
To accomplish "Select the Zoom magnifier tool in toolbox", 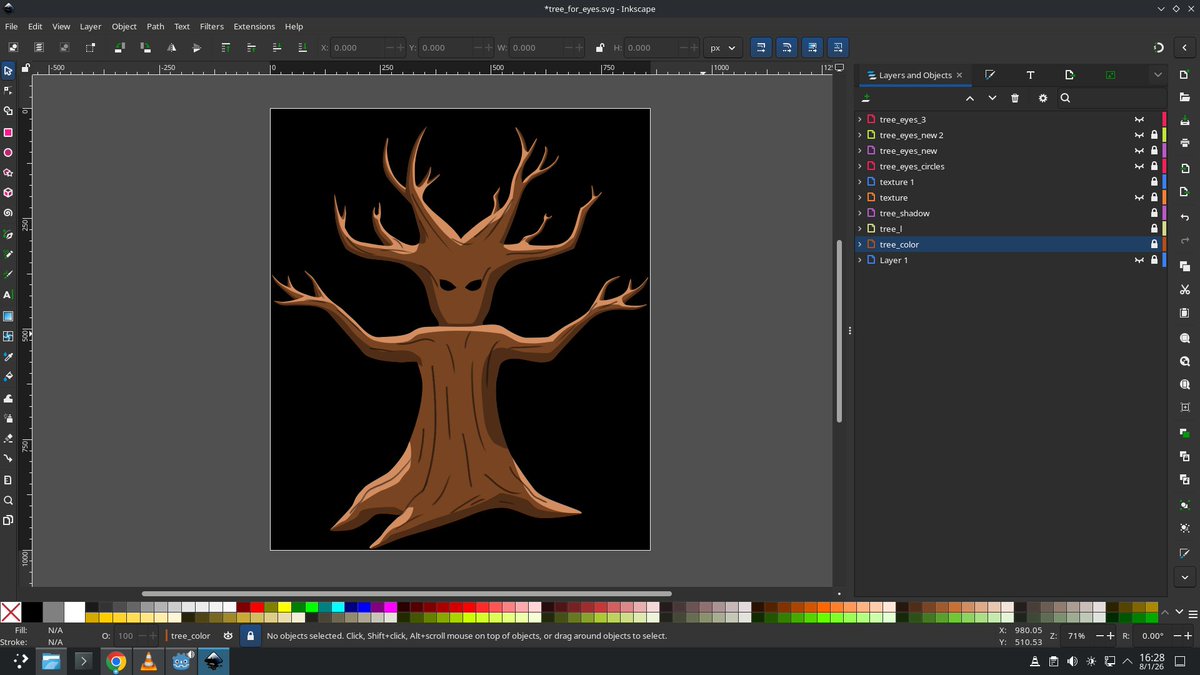I will tap(8, 500).
